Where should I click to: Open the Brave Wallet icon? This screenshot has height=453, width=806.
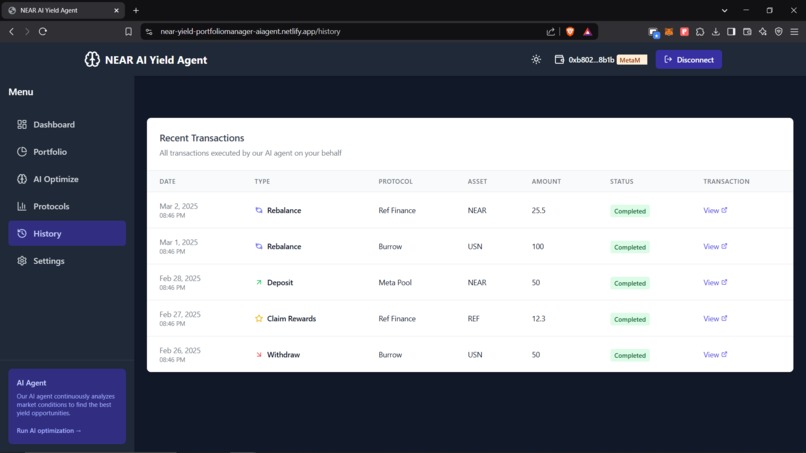coord(747,31)
